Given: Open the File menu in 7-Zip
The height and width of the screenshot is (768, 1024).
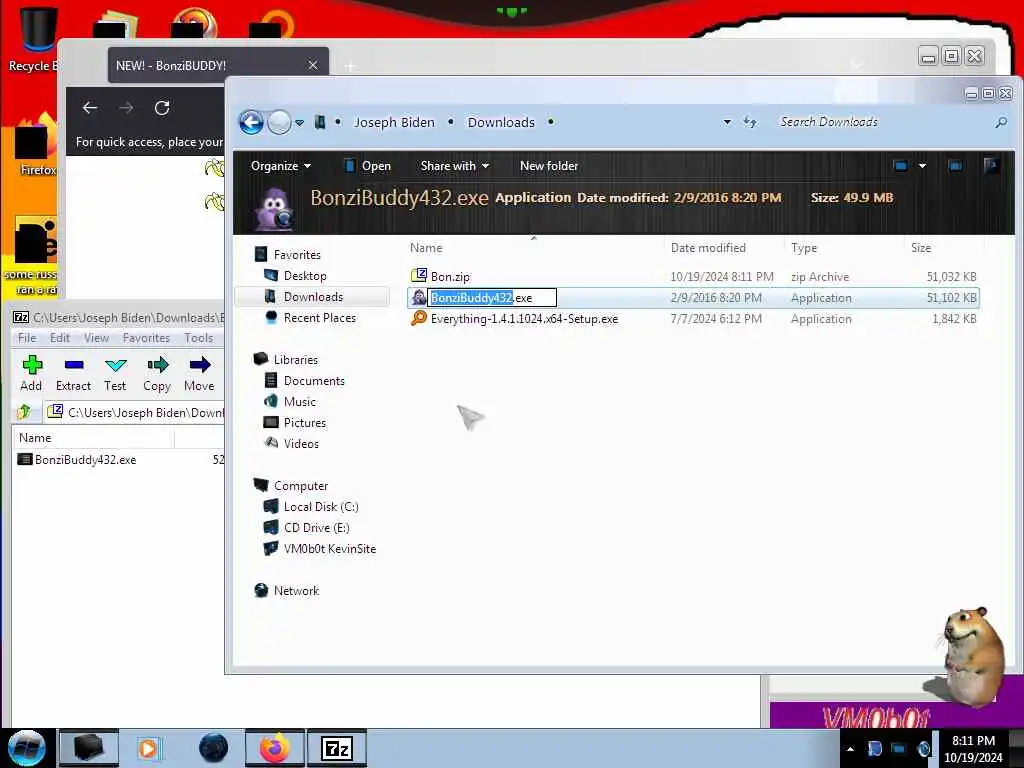Looking at the screenshot, I should point(27,338).
